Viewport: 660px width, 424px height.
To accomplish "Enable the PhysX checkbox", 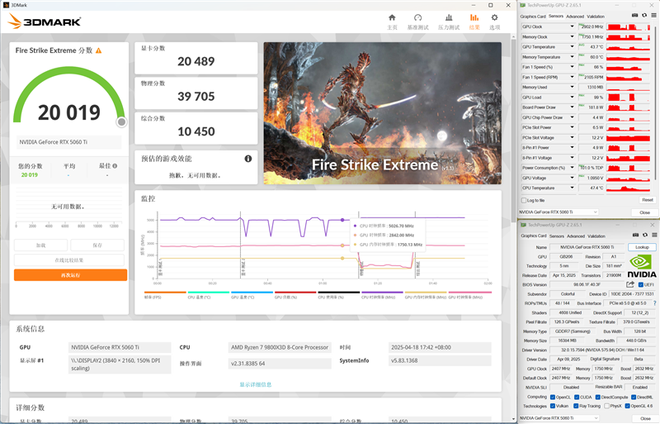I will 607,406.
